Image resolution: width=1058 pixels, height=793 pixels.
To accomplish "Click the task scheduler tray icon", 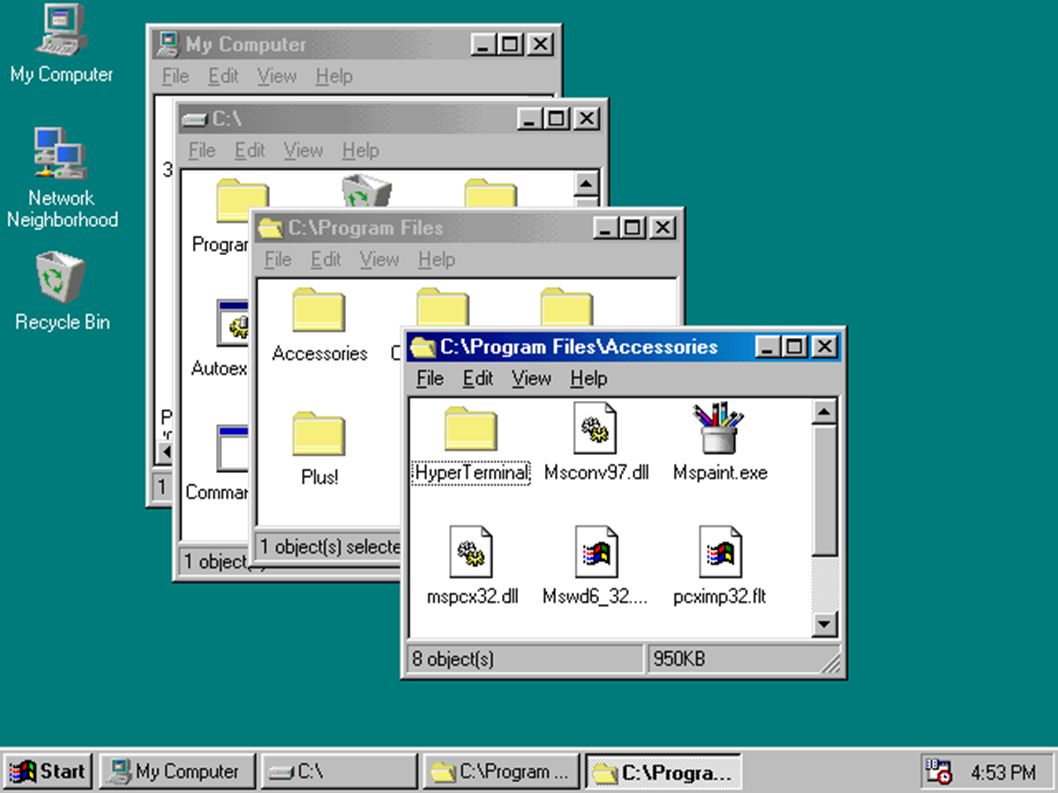I will (938, 771).
